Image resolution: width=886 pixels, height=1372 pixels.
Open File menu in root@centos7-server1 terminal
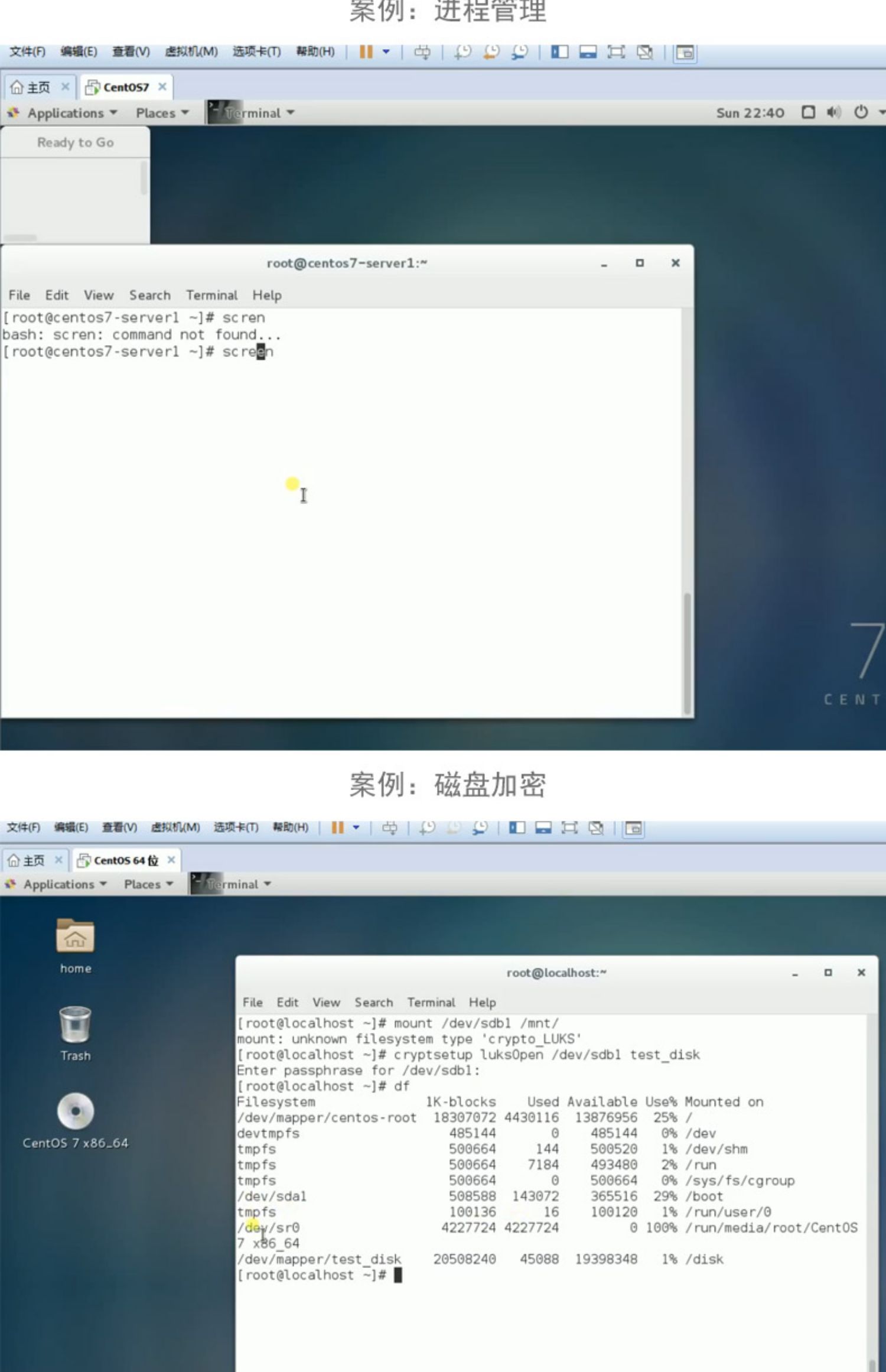[19, 295]
